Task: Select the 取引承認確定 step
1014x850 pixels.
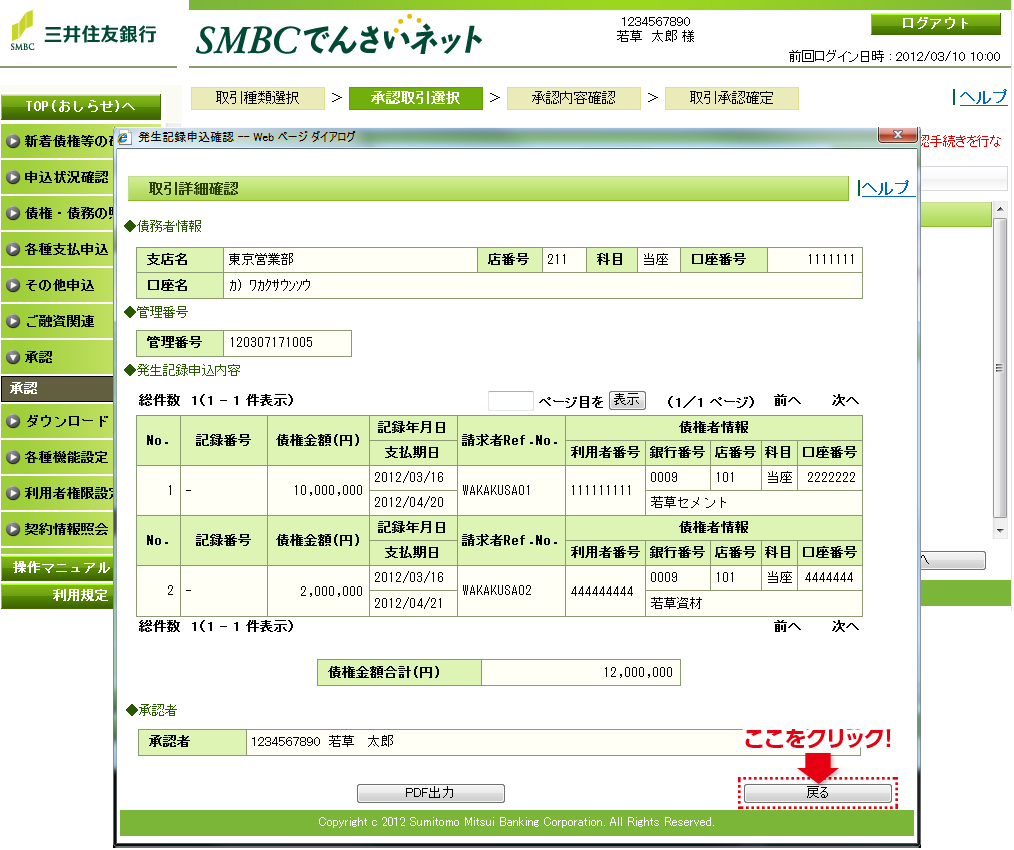Action: coord(731,98)
